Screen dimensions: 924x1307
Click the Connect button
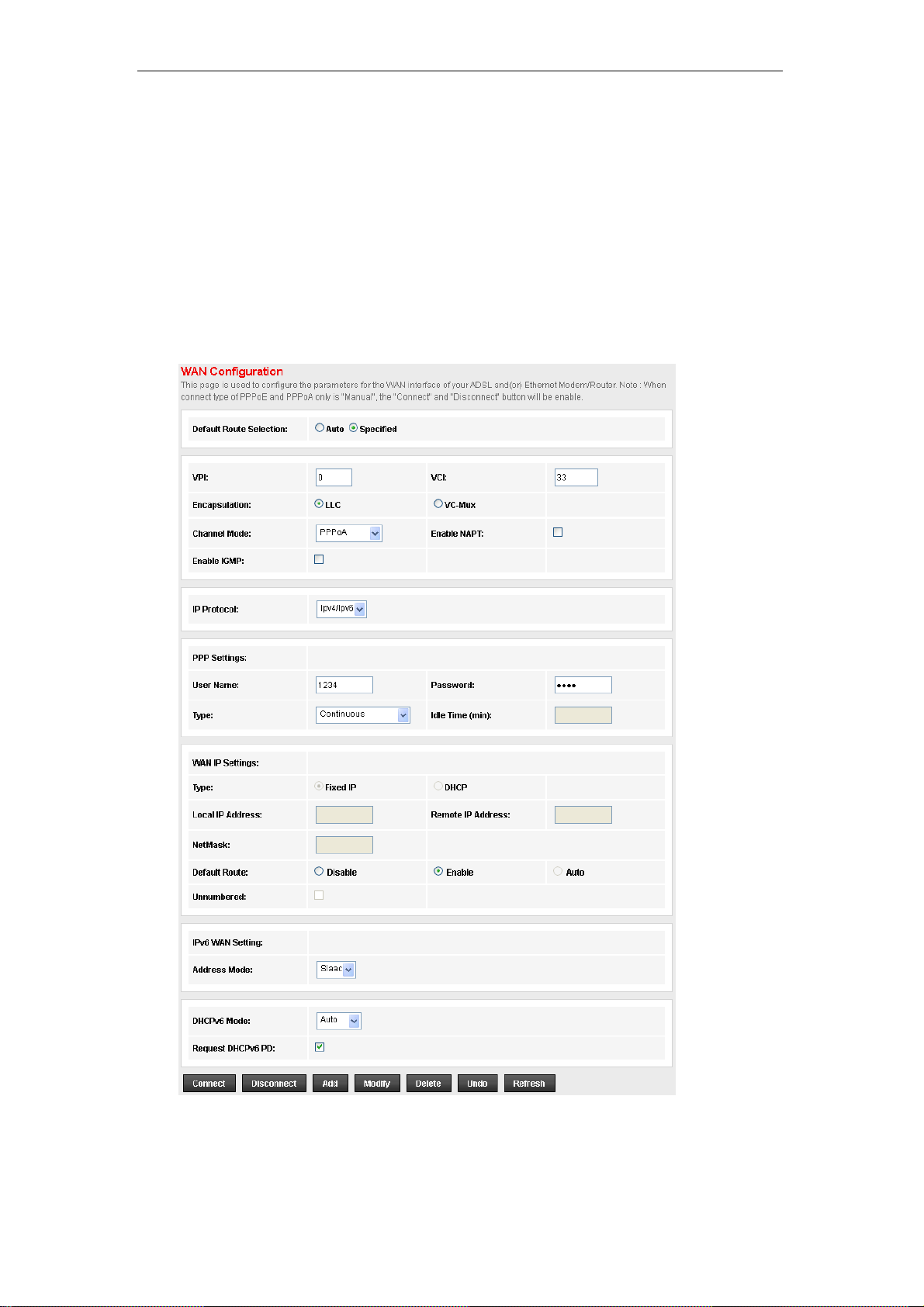(209, 1084)
